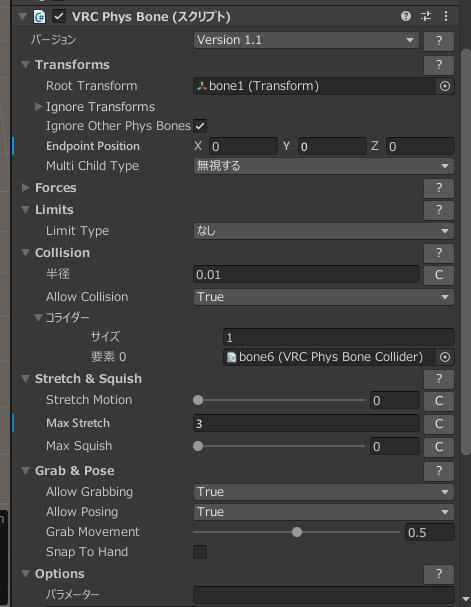Click the コライダー サイズ field
This screenshot has height=607, width=471.
(x=339, y=337)
